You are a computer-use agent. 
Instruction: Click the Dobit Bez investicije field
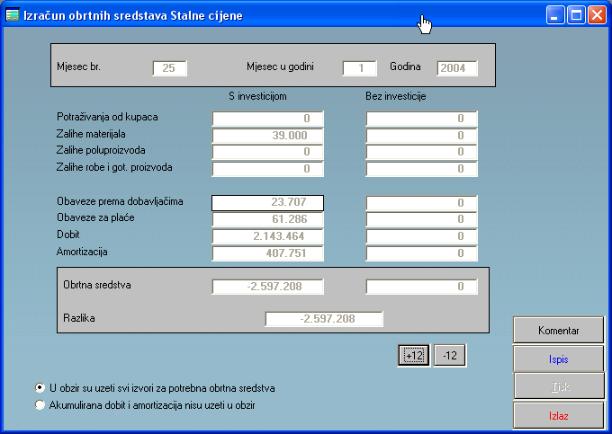point(422,237)
